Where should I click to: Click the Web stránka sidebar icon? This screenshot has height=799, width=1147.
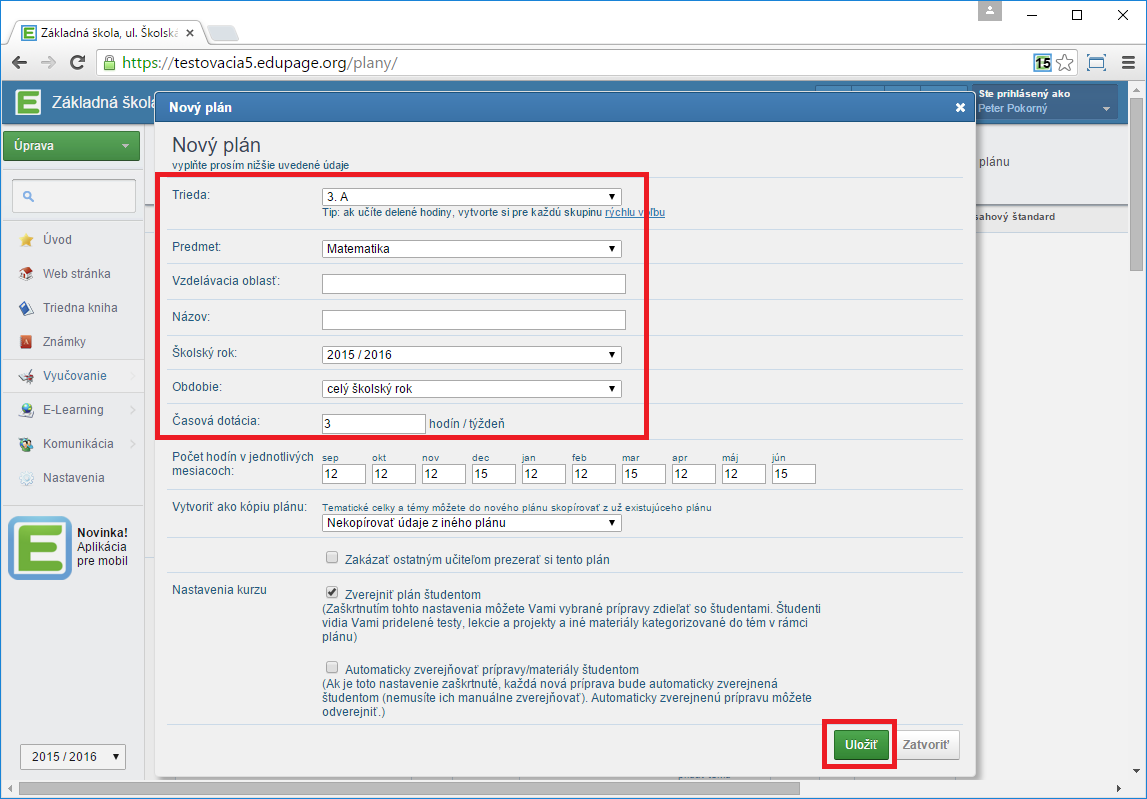(27, 274)
